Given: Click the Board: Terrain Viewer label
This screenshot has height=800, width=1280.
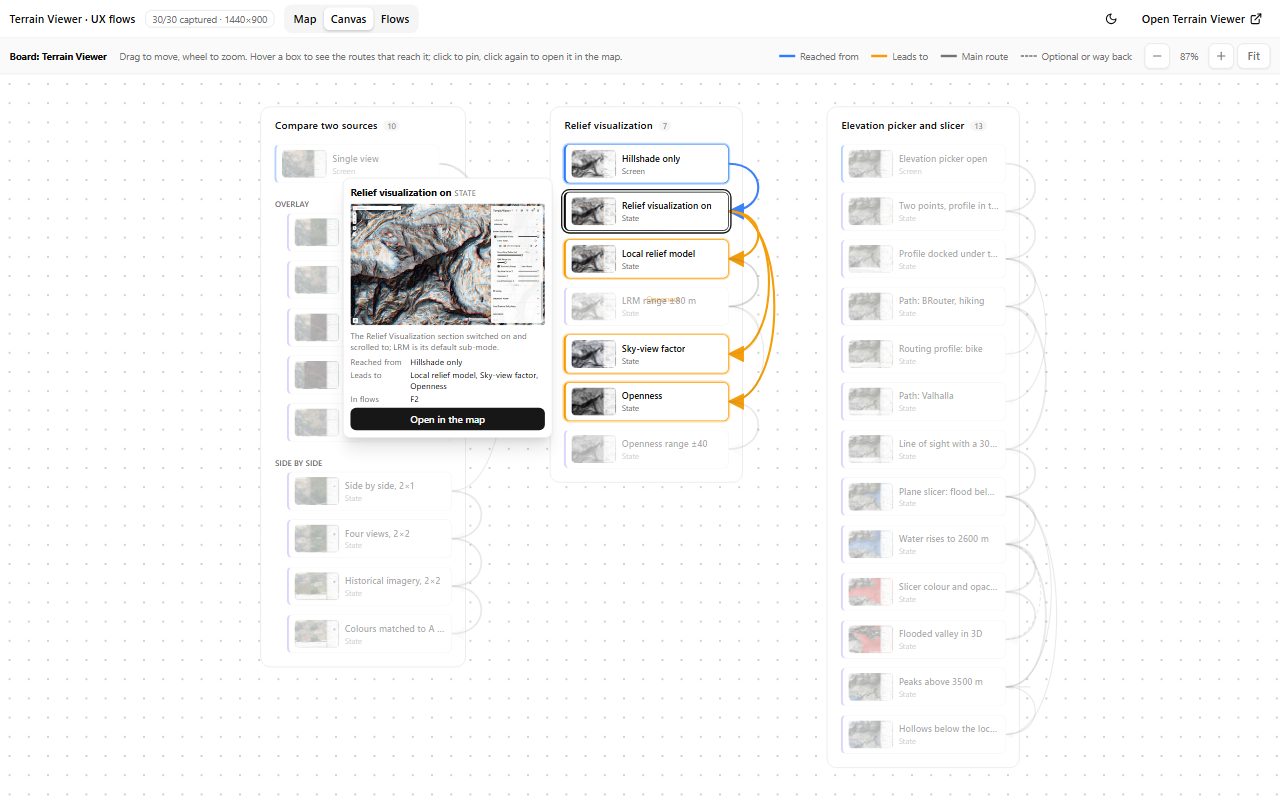Looking at the screenshot, I should (58, 57).
